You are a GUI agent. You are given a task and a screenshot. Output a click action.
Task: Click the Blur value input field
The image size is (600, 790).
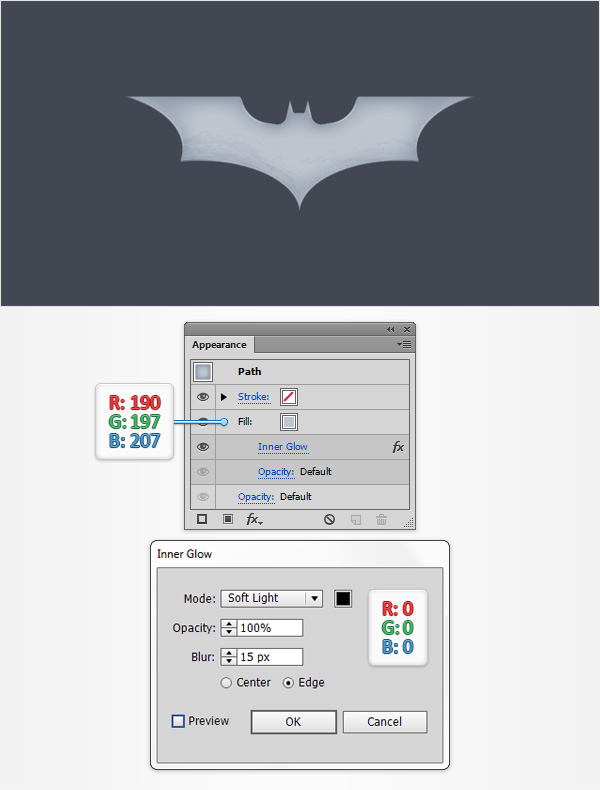pos(270,657)
